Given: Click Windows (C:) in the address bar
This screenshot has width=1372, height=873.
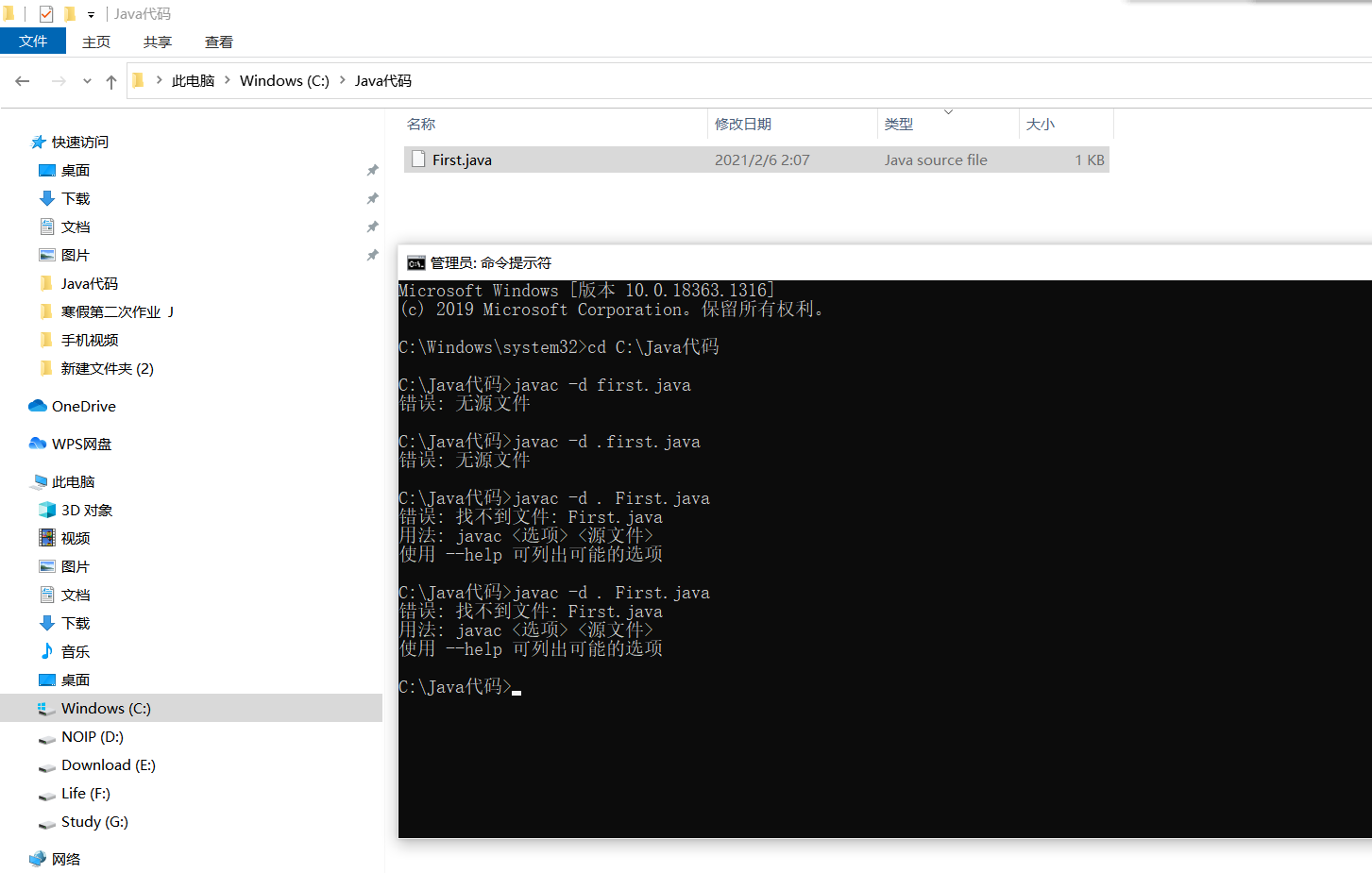Looking at the screenshot, I should (x=284, y=81).
